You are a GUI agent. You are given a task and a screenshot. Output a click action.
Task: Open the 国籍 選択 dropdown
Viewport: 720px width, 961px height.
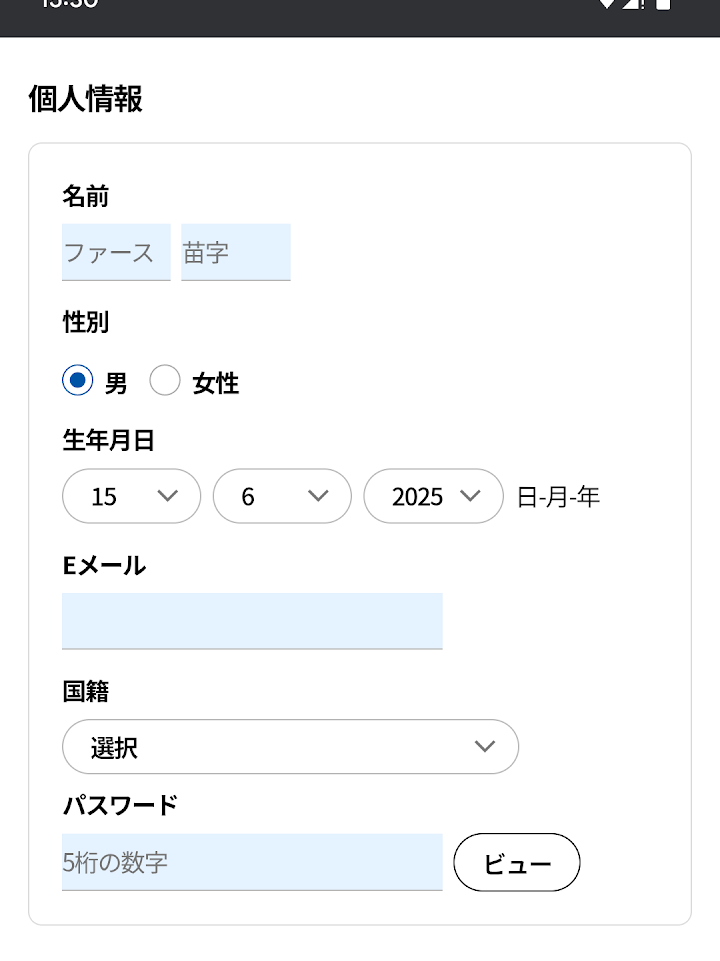click(x=290, y=746)
